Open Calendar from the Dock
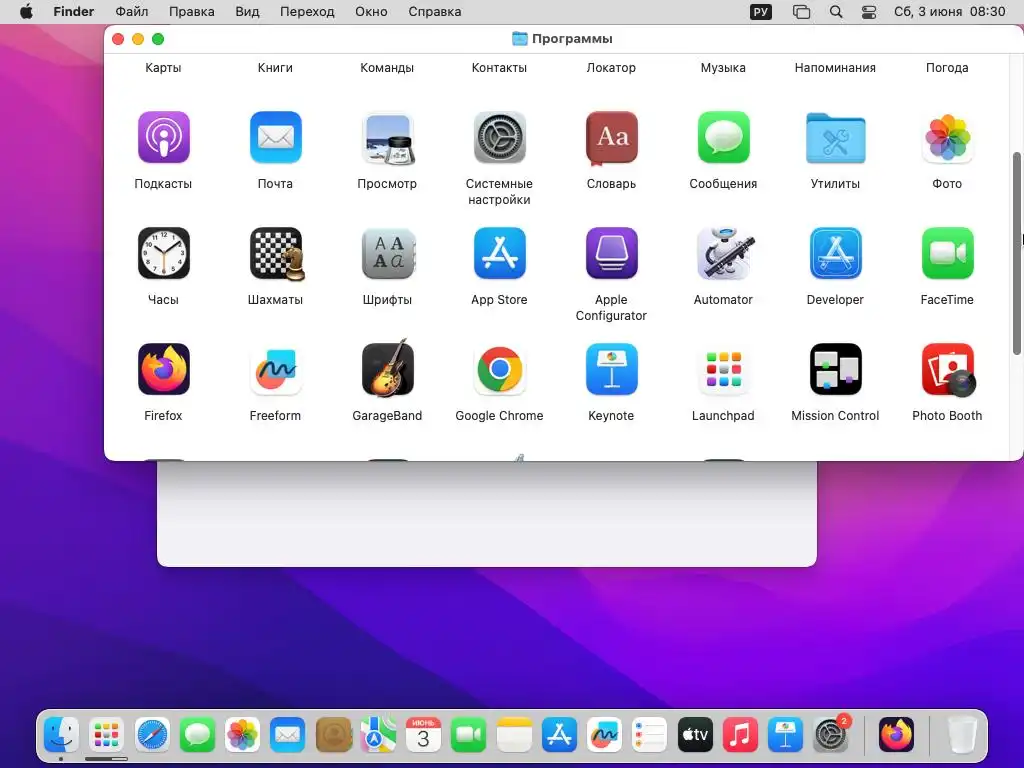Image resolution: width=1024 pixels, height=768 pixels. pyautogui.click(x=423, y=735)
